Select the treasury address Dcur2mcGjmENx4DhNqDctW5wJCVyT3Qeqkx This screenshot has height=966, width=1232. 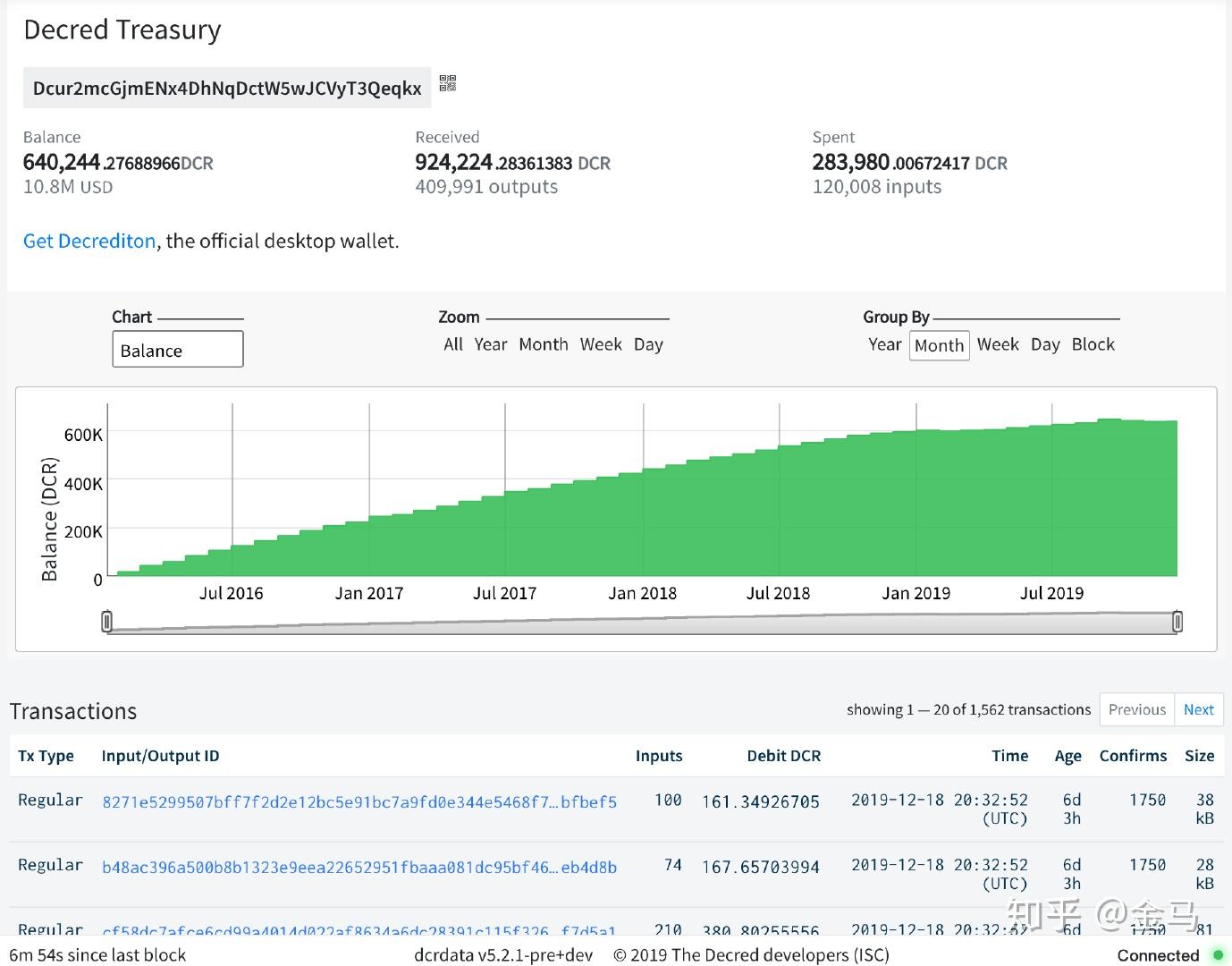click(227, 88)
